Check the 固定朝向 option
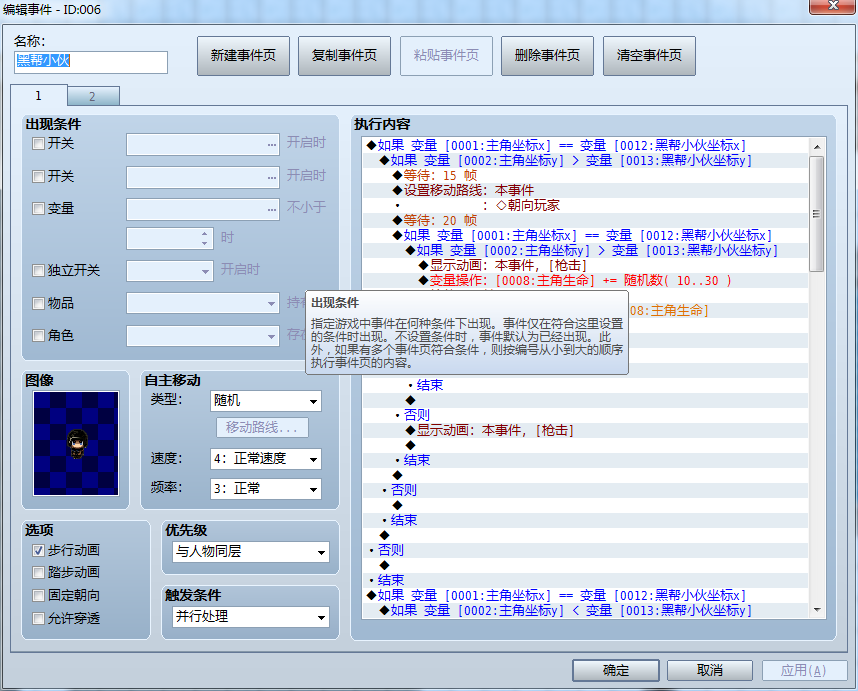This screenshot has height=691, width=858. (x=38, y=595)
